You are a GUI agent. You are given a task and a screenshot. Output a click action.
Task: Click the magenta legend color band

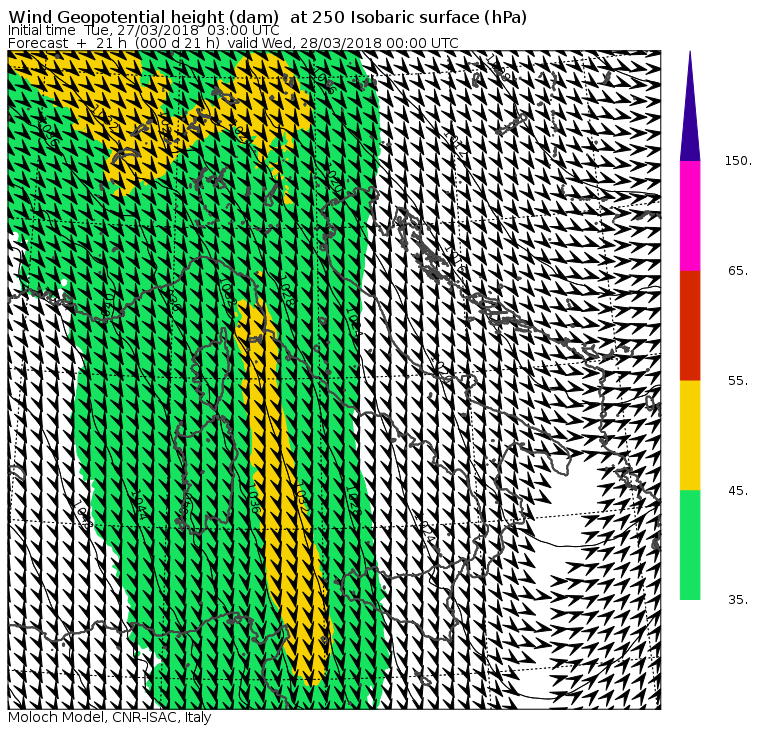(690, 216)
